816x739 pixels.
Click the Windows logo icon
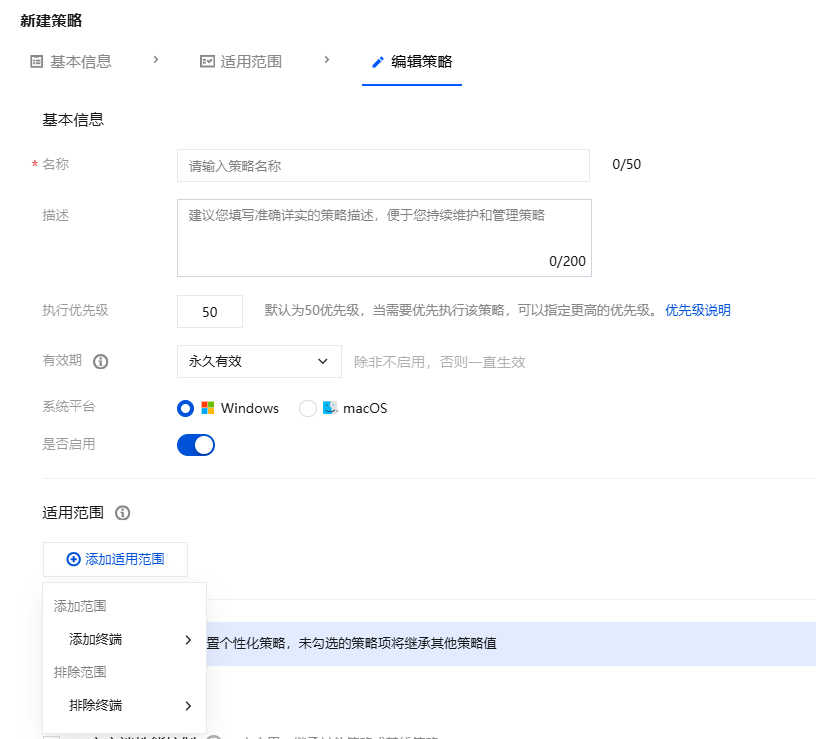[x=208, y=407]
